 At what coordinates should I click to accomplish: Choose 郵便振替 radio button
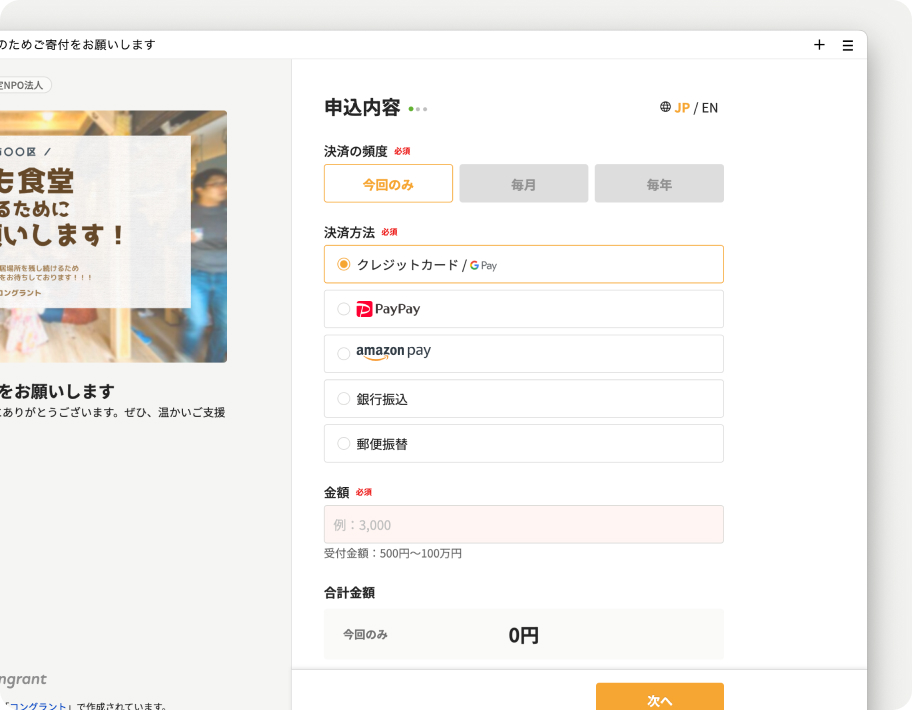(344, 444)
